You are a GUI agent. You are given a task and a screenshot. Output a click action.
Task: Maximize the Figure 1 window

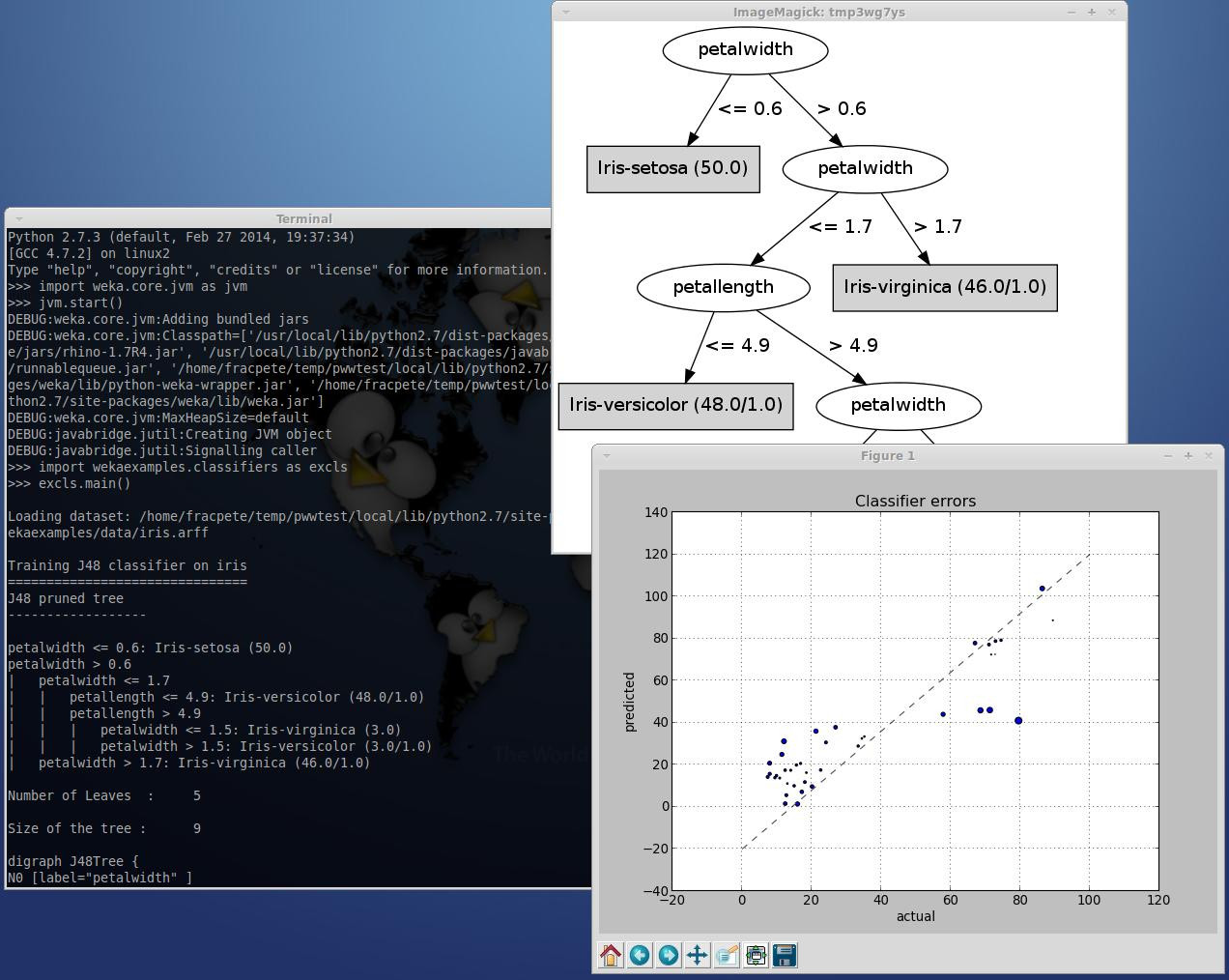[1188, 455]
